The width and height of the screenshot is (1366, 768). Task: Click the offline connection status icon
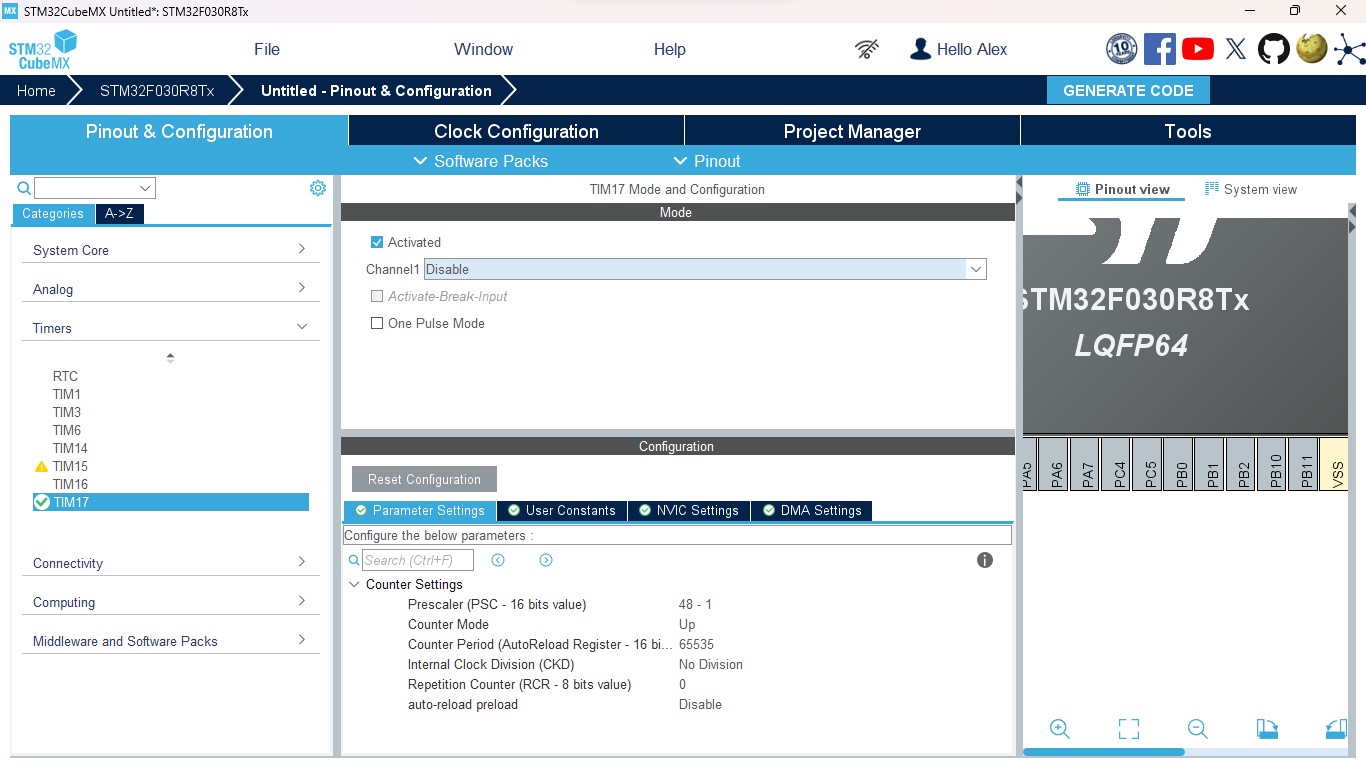(867, 49)
